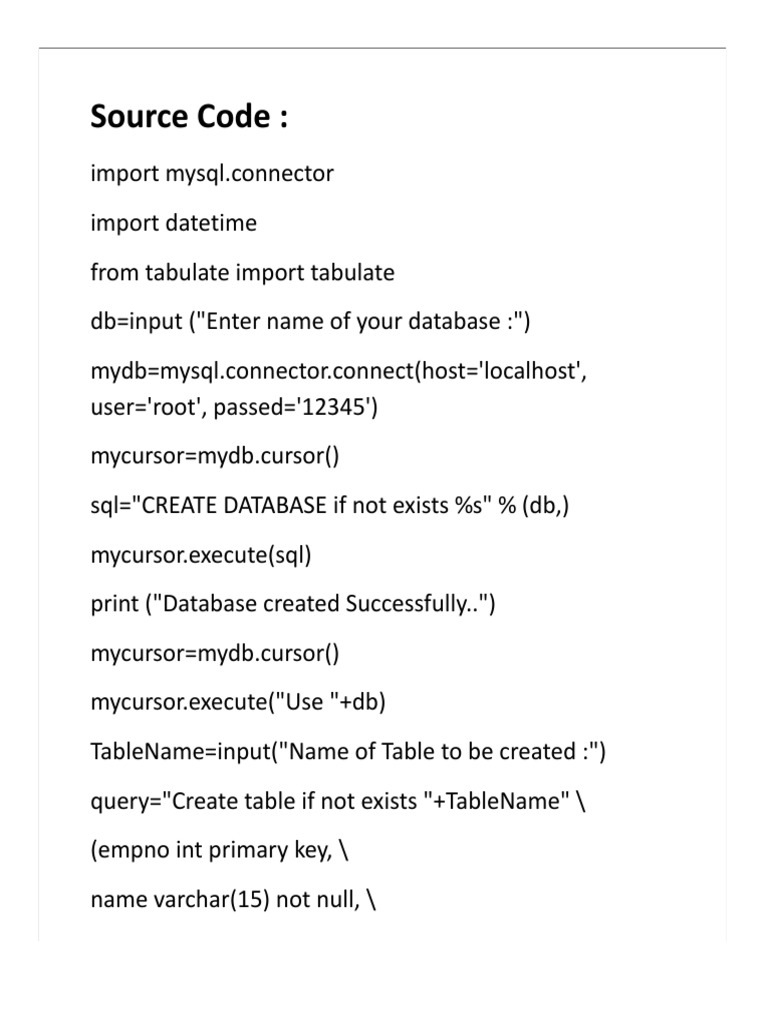Click the mycursor=mydb.cursor() line above the sql= line
The width and height of the screenshot is (768, 1024).
tap(215, 457)
